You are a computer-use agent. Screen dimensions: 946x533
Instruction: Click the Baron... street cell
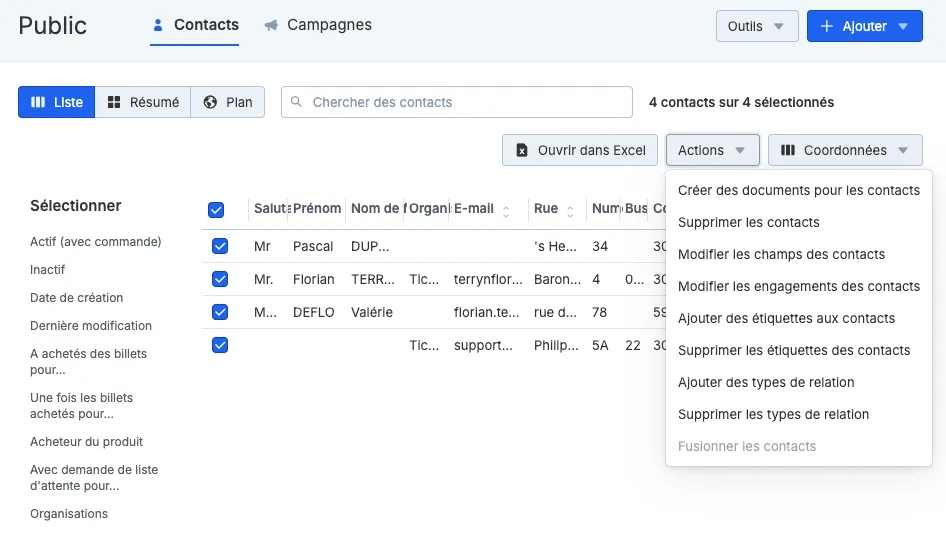tap(557, 279)
